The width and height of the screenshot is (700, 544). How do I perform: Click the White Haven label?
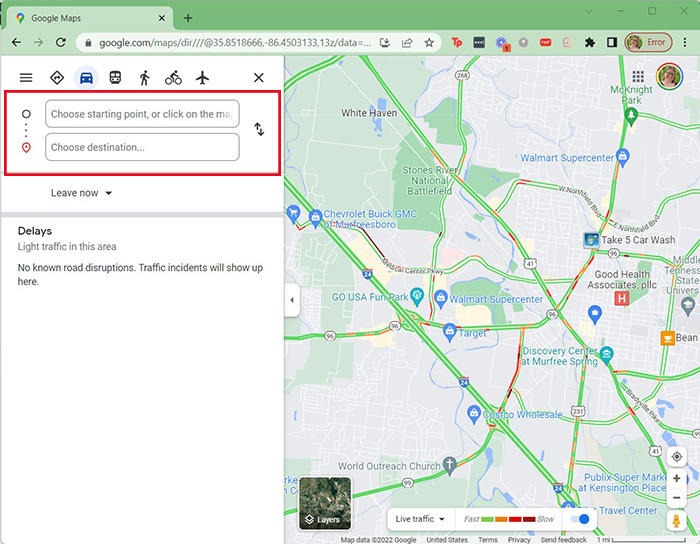tap(369, 113)
